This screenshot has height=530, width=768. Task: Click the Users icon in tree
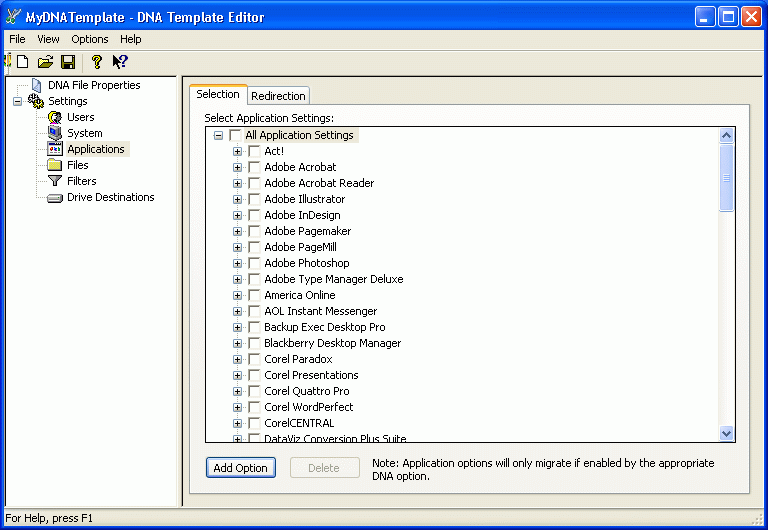point(55,117)
